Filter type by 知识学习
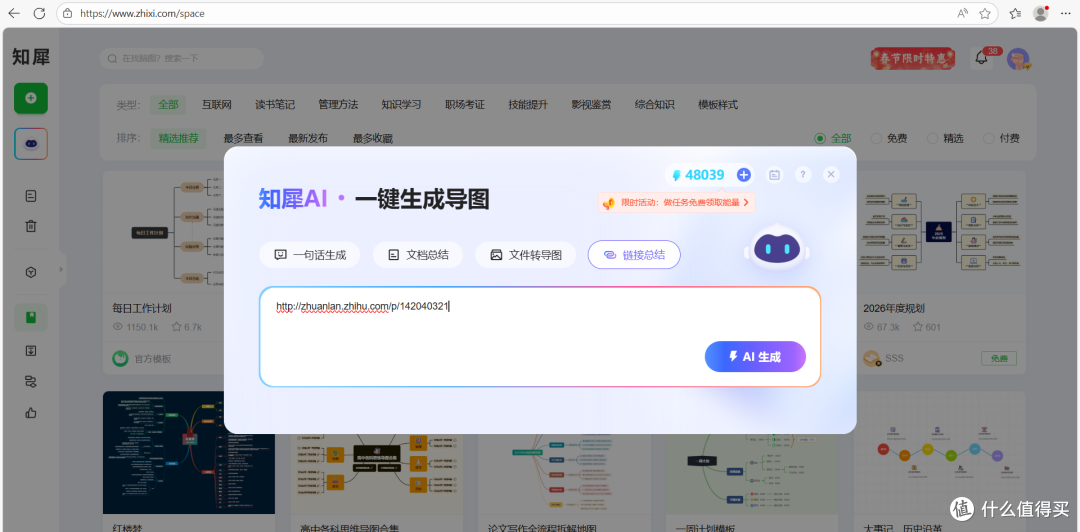Image resolution: width=1080 pixels, height=532 pixels. click(402, 105)
